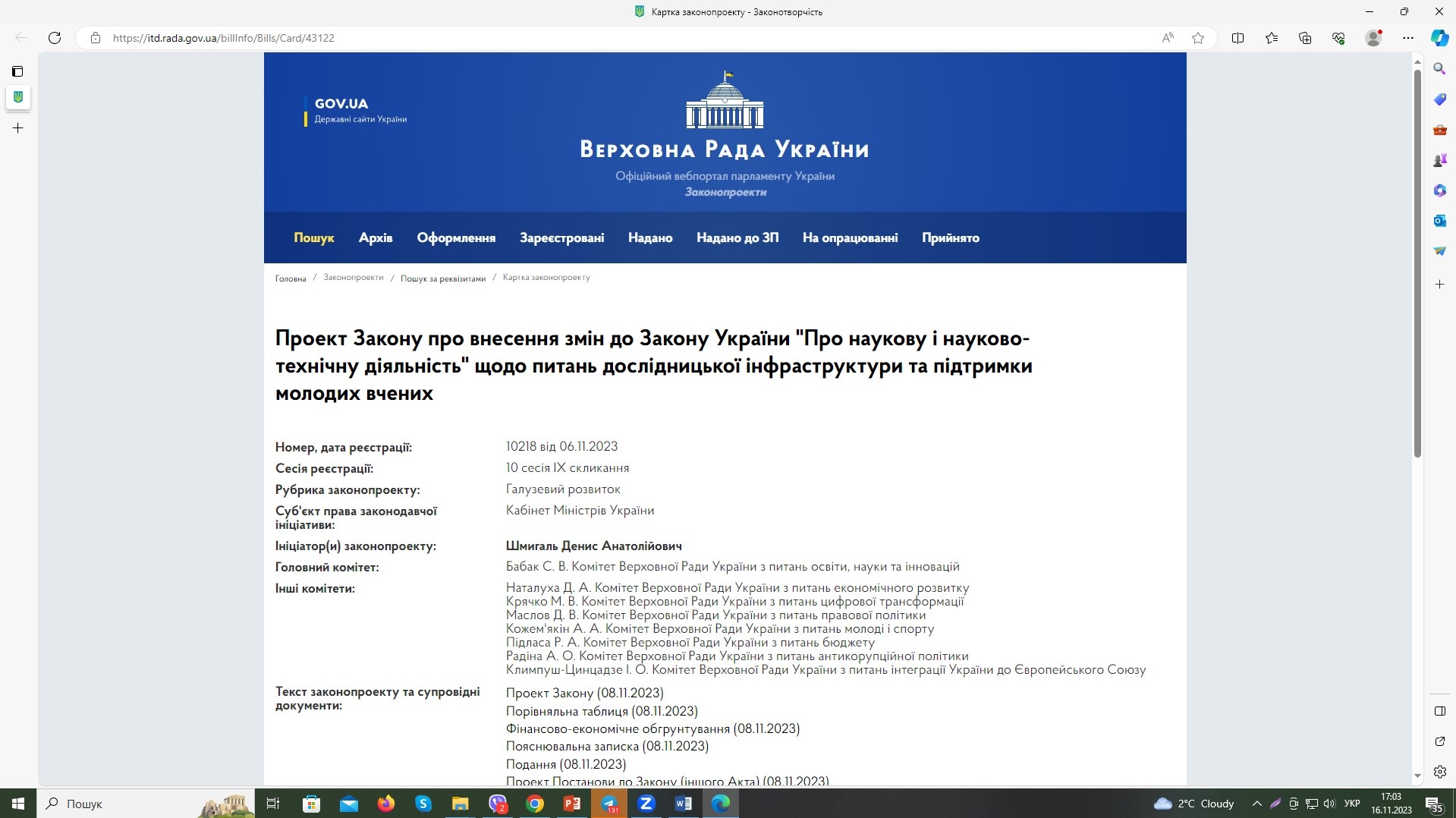
Task: Go to Зареєстровані navigation tab
Action: (561, 238)
